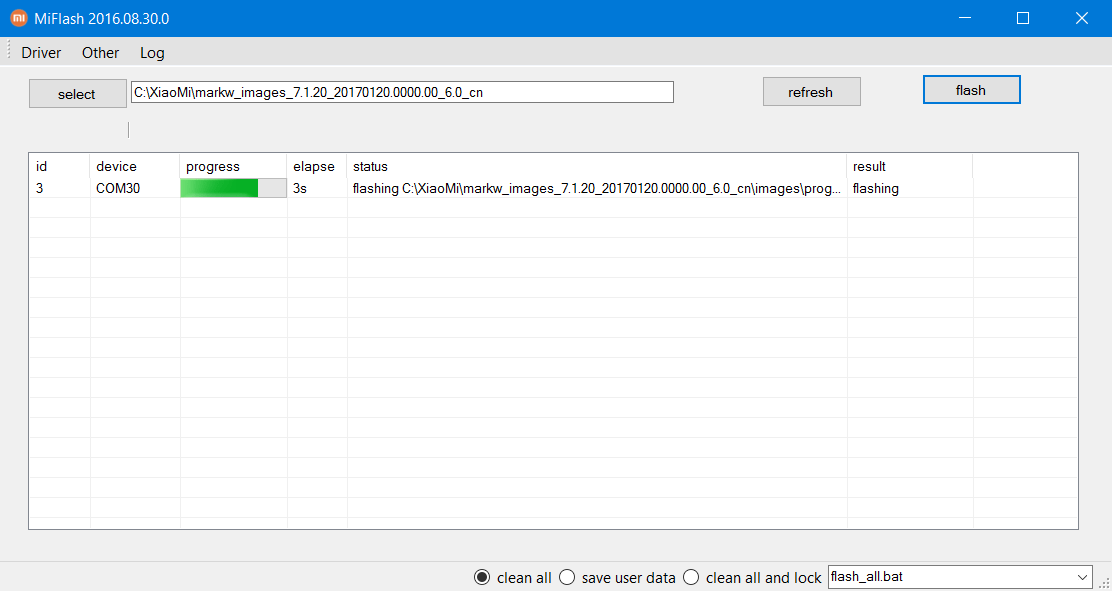Open the Other menu
The height and width of the screenshot is (591, 1112).
tap(101, 53)
